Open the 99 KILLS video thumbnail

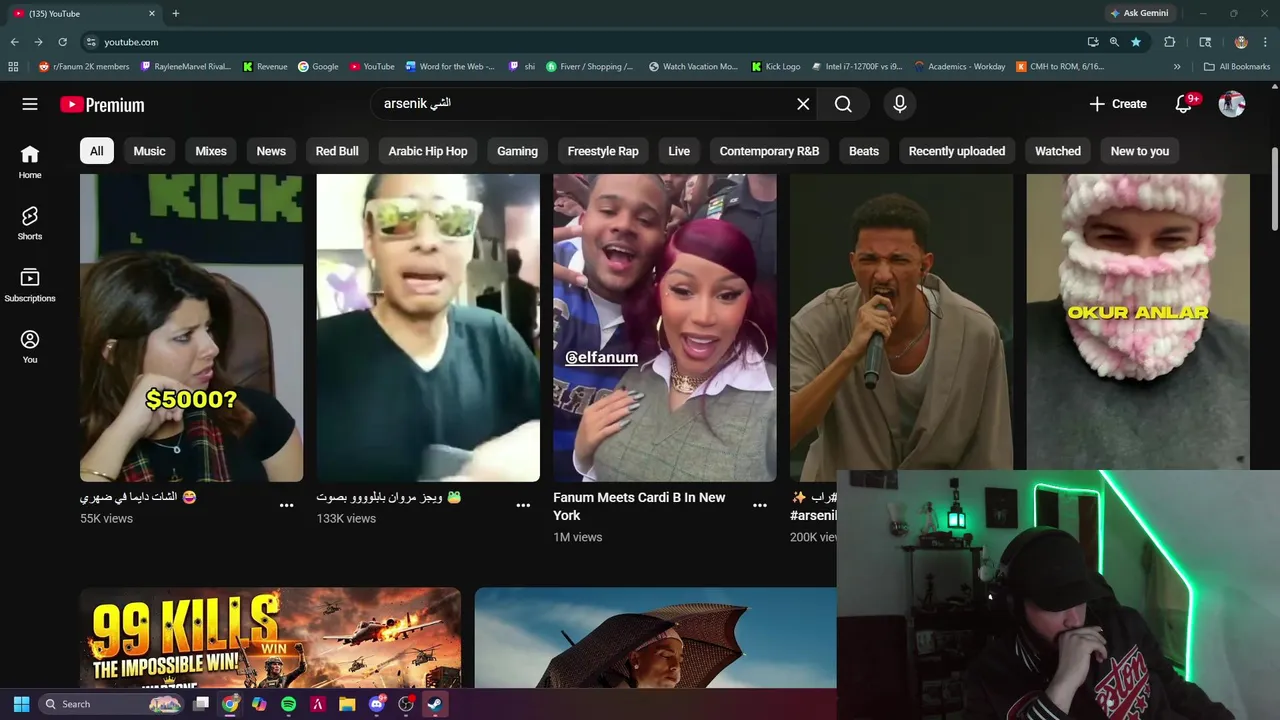(270, 638)
